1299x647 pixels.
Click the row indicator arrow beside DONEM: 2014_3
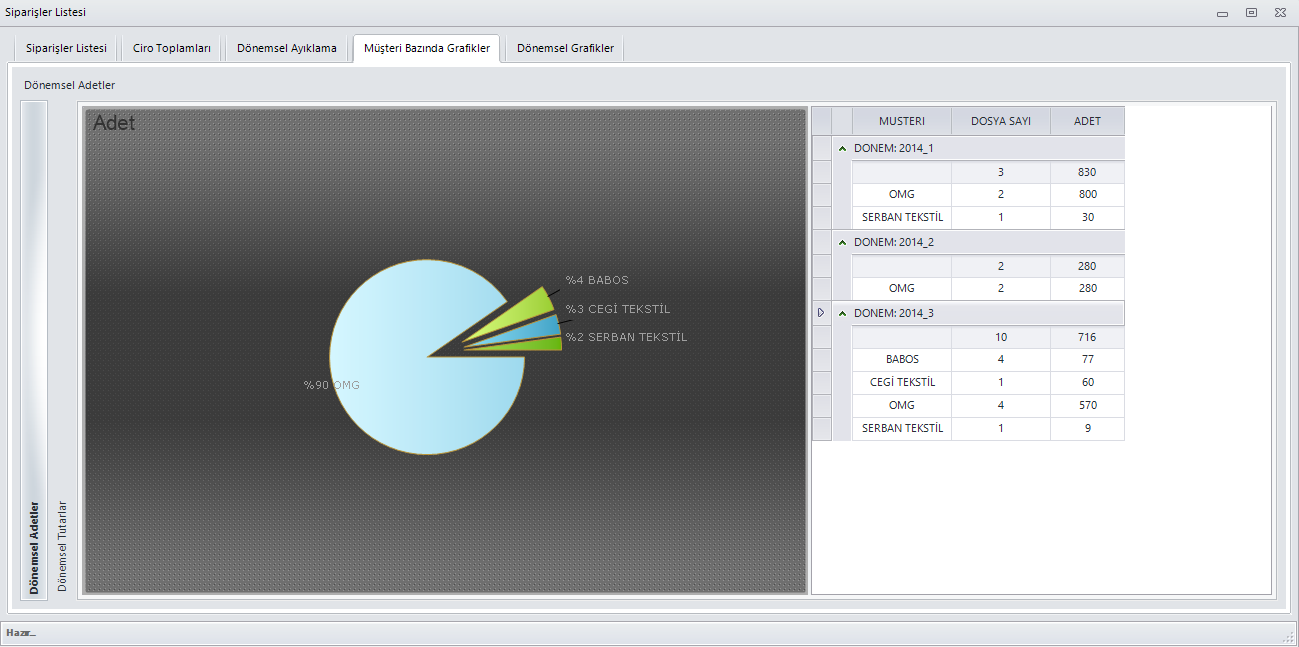pyautogui.click(x=821, y=313)
